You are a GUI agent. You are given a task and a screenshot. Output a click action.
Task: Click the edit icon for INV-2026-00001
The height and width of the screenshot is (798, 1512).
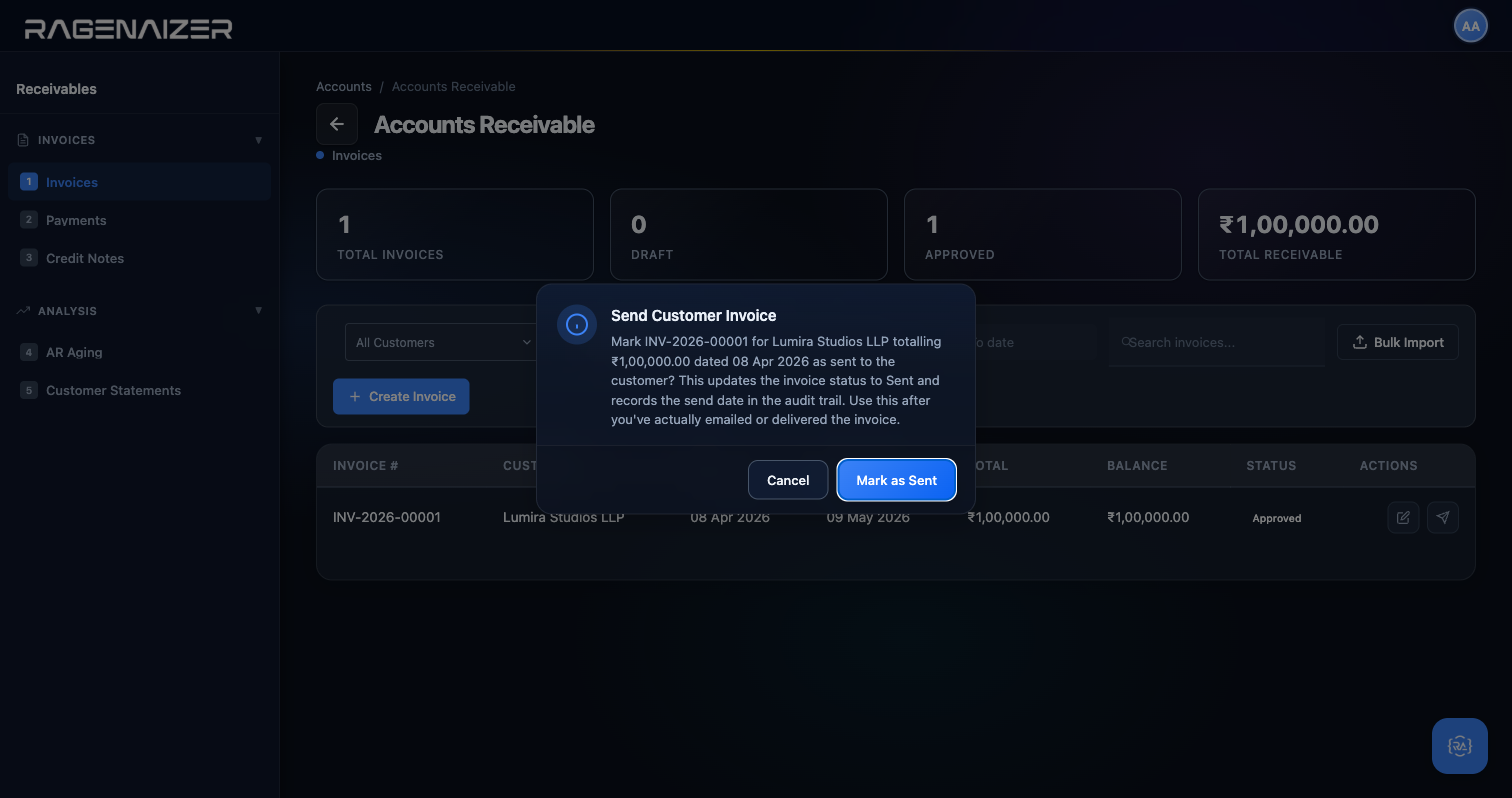1403,517
